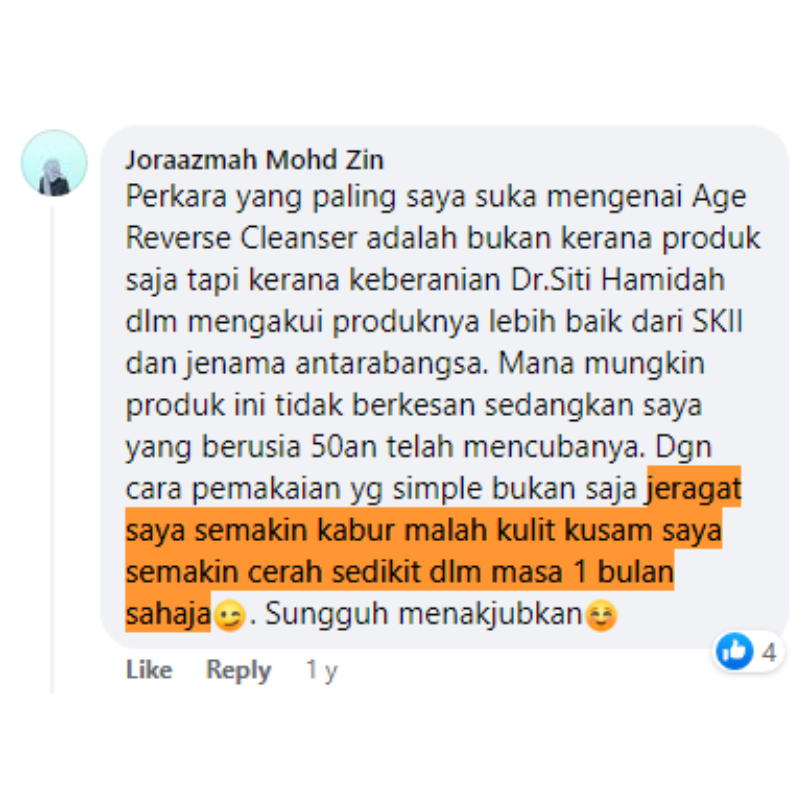Open the Joraazmah Mohd Zin name link
Viewport: 810px width, 810px height.
click(x=255, y=159)
